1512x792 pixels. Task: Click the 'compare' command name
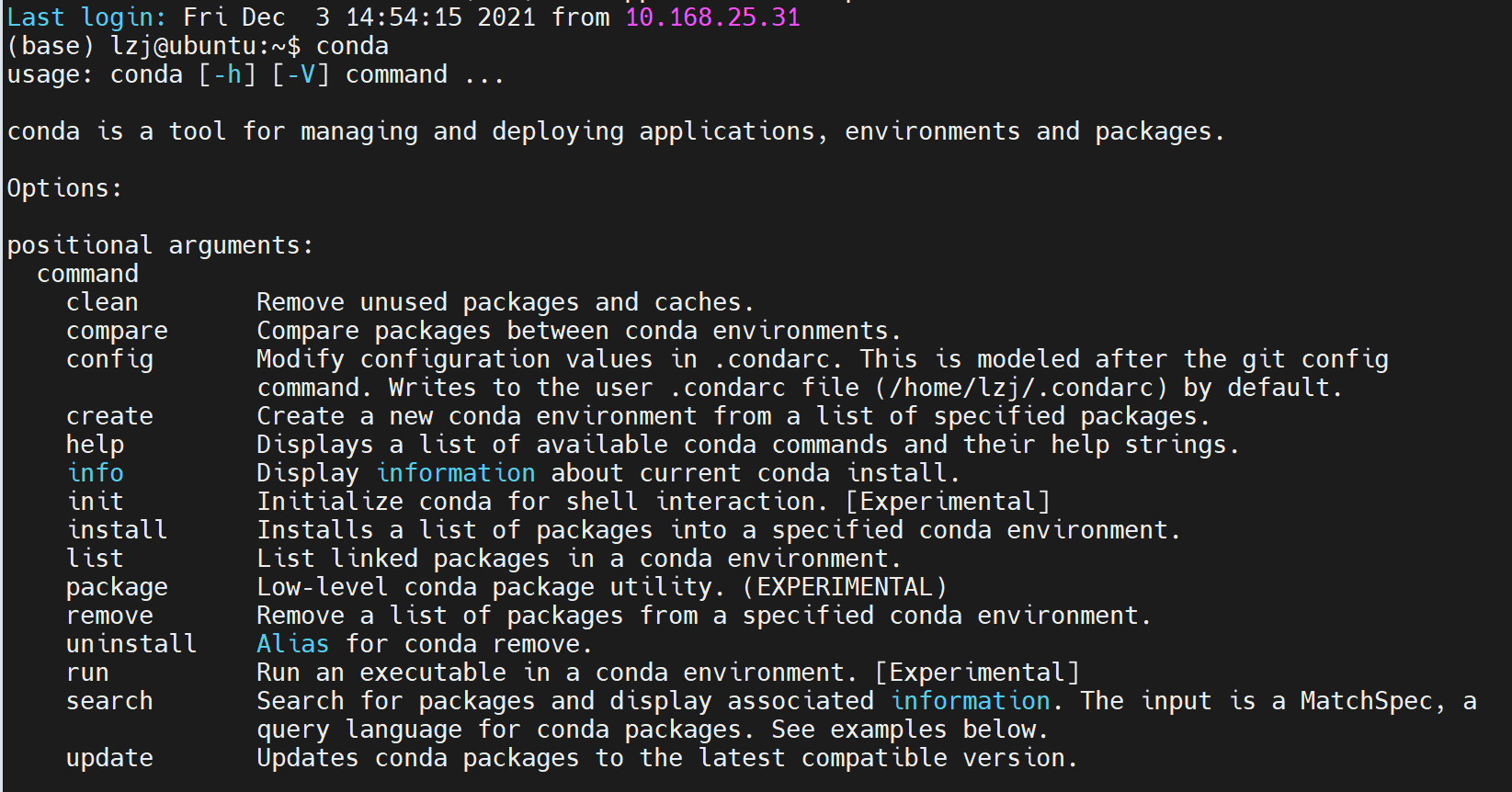click(117, 331)
